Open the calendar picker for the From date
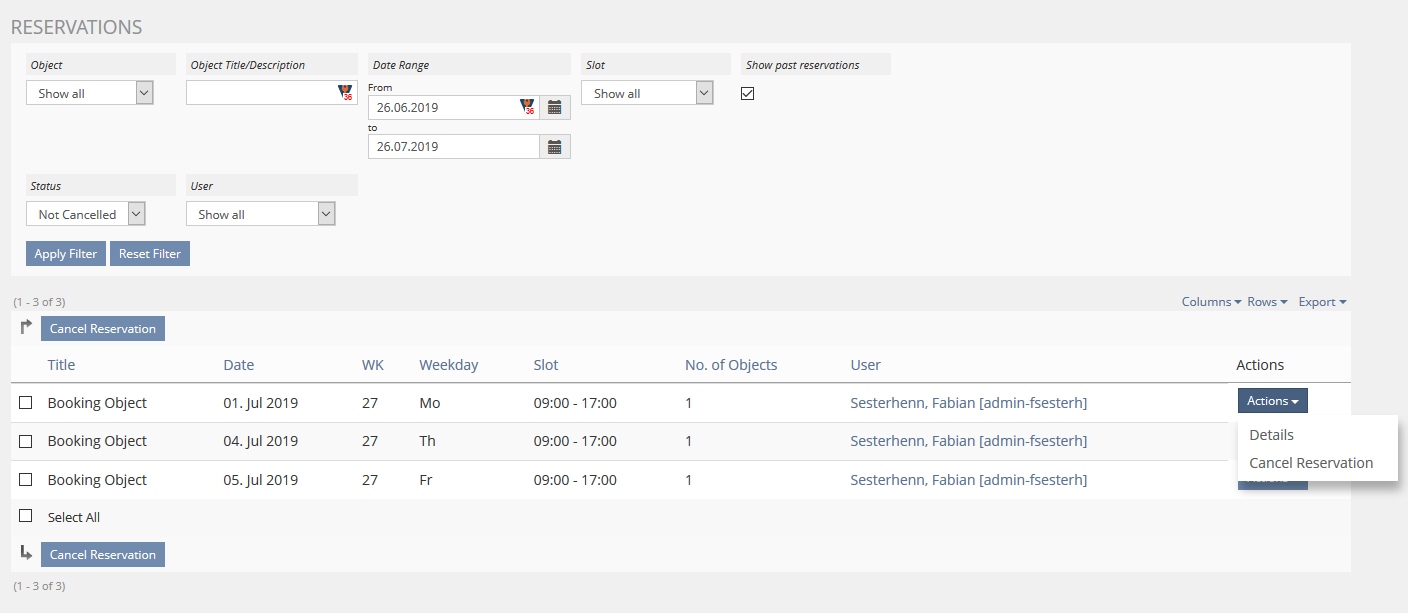This screenshot has width=1408, height=613. (x=554, y=107)
